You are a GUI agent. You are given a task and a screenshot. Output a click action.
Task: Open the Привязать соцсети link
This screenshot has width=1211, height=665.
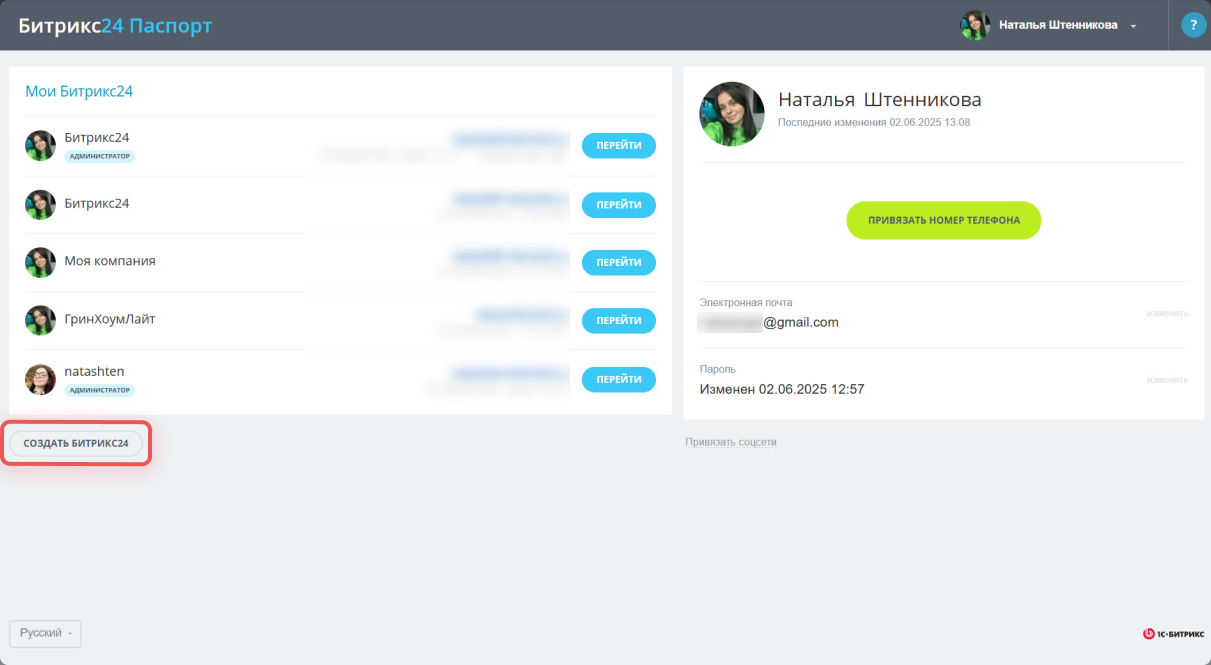731,442
